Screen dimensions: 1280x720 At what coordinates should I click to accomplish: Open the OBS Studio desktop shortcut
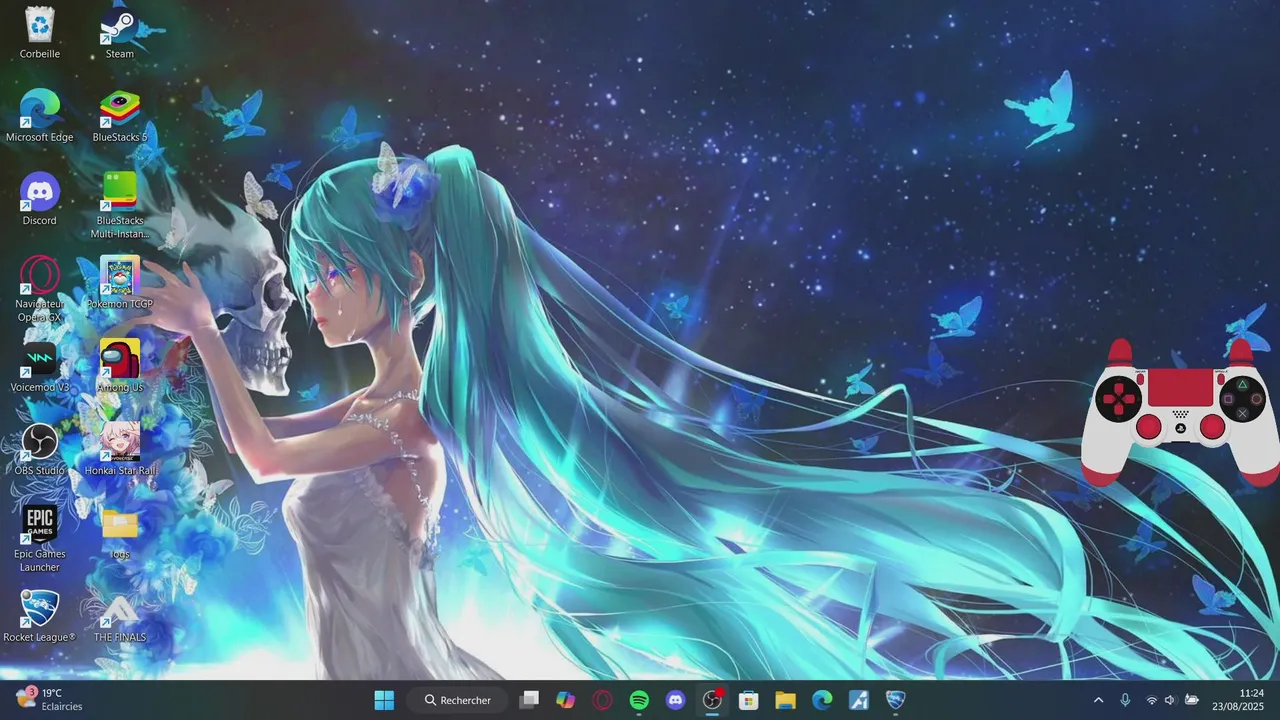[x=40, y=449]
